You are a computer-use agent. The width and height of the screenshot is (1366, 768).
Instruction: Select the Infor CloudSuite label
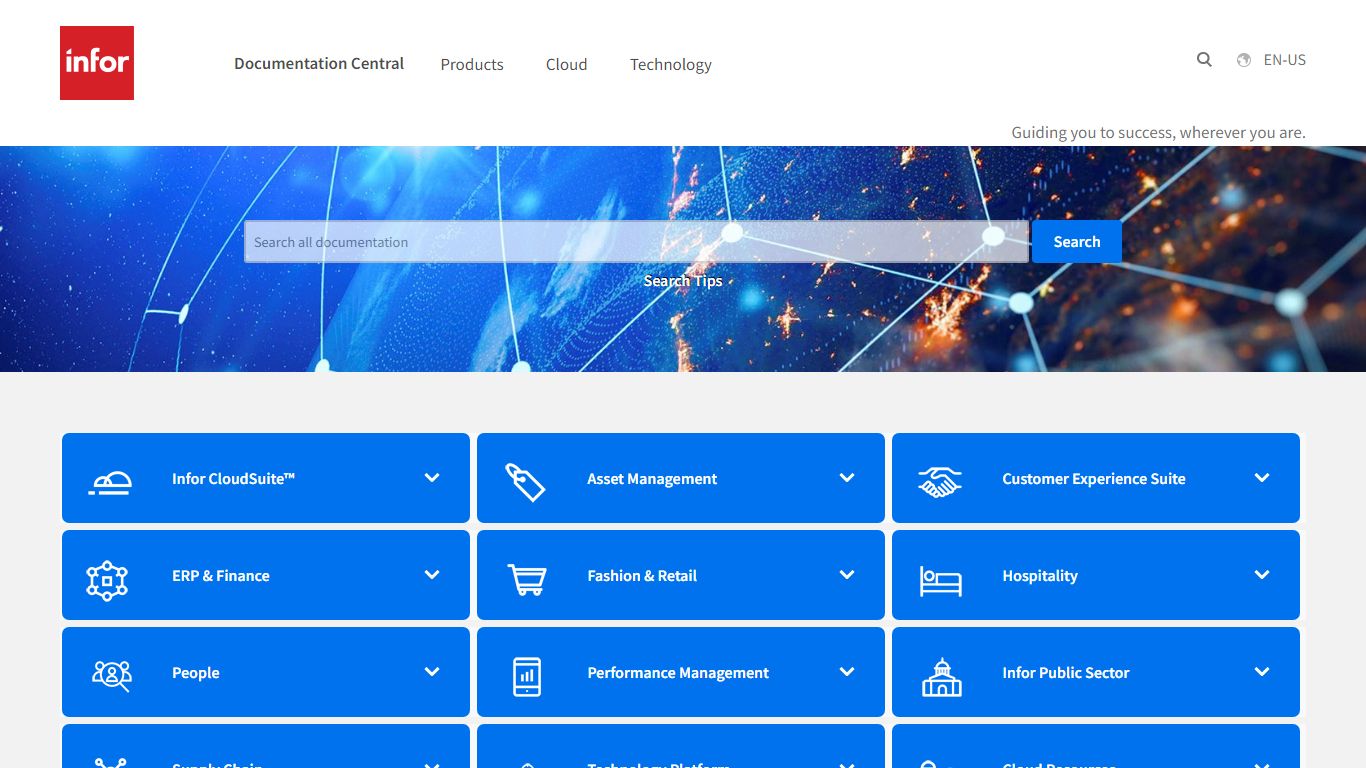(x=233, y=479)
